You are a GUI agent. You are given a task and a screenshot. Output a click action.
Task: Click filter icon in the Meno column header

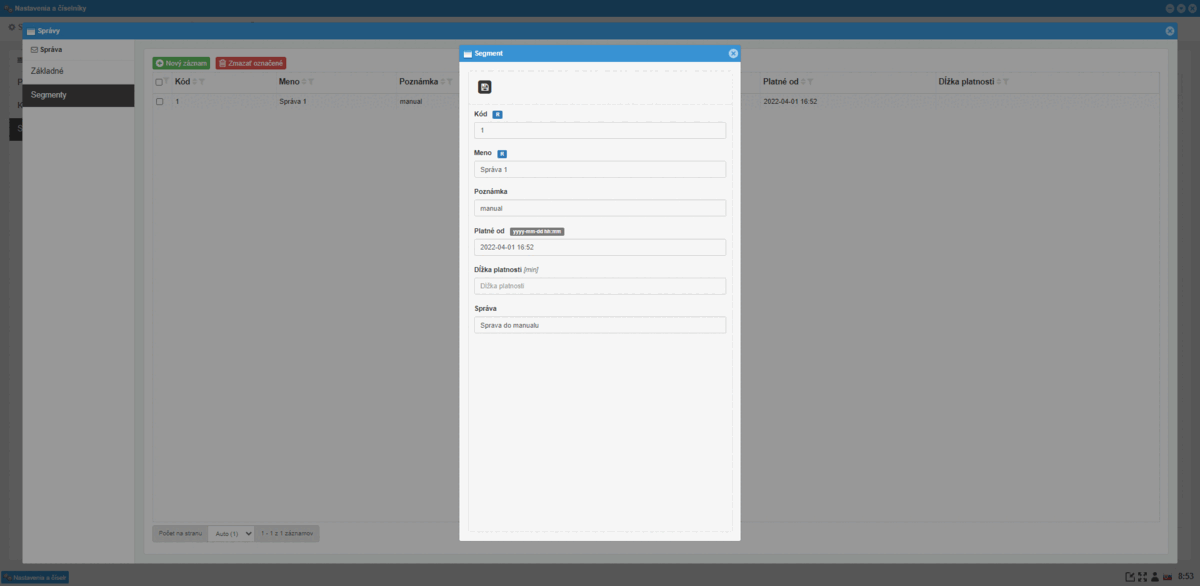(x=311, y=82)
